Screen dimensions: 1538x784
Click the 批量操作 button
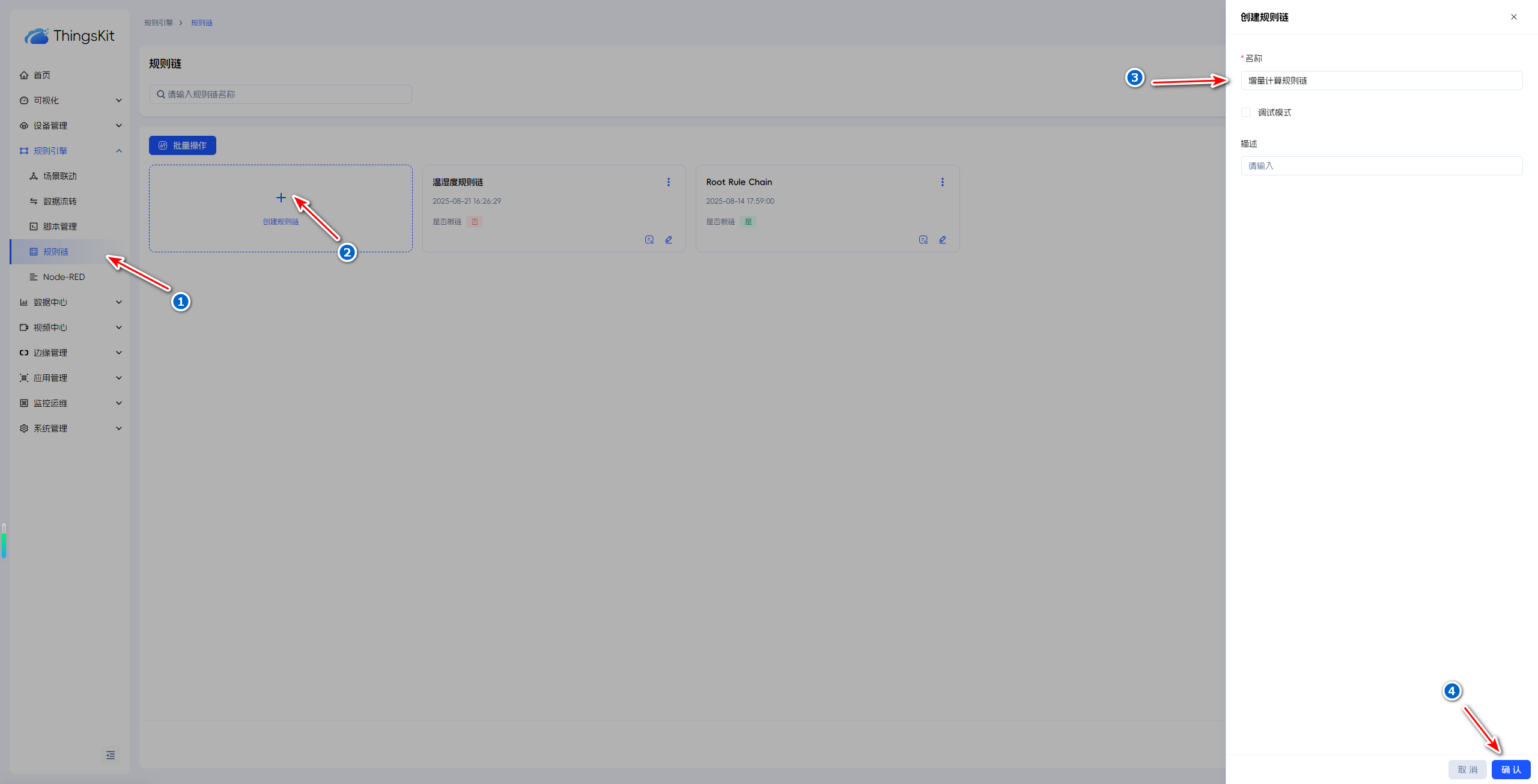click(183, 145)
